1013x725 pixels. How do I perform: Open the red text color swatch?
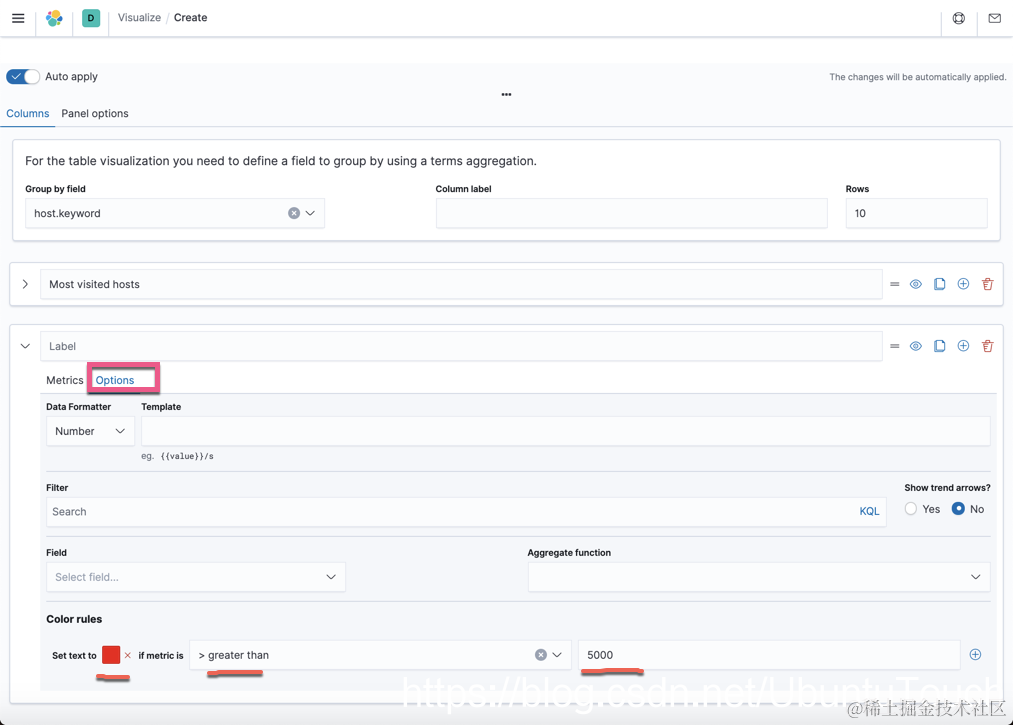pyautogui.click(x=111, y=655)
